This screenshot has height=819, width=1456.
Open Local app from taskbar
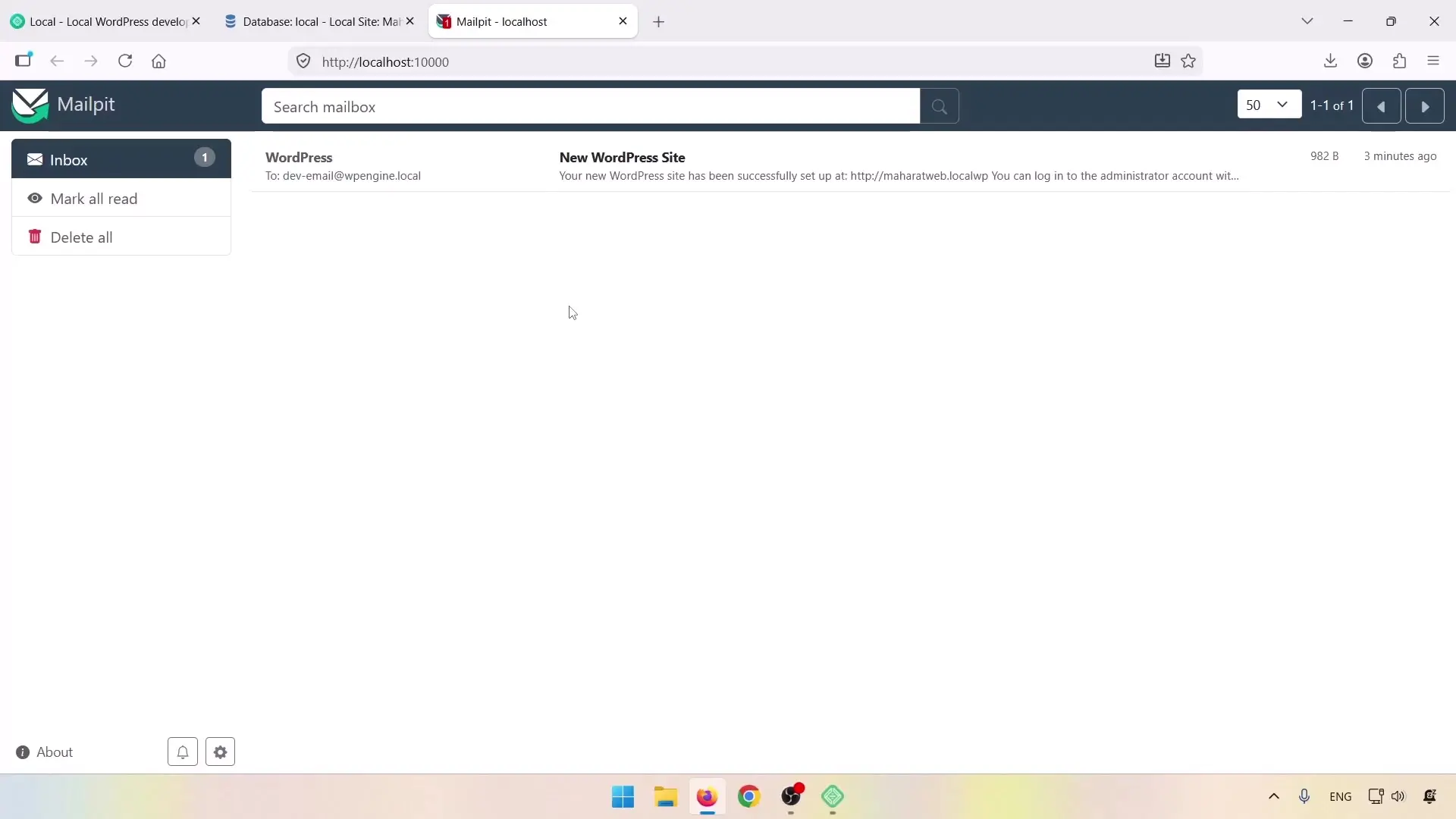833,797
